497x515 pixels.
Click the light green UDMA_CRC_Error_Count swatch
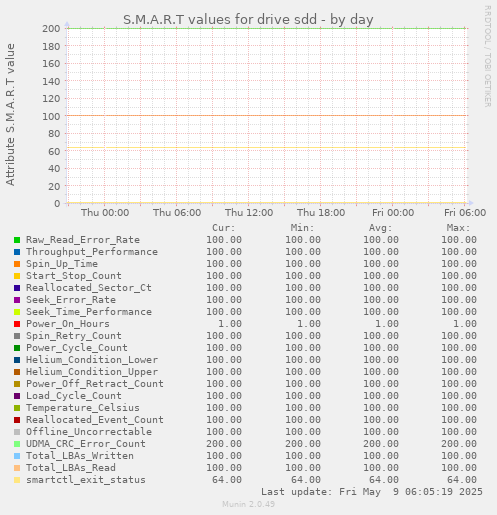tap(17, 444)
